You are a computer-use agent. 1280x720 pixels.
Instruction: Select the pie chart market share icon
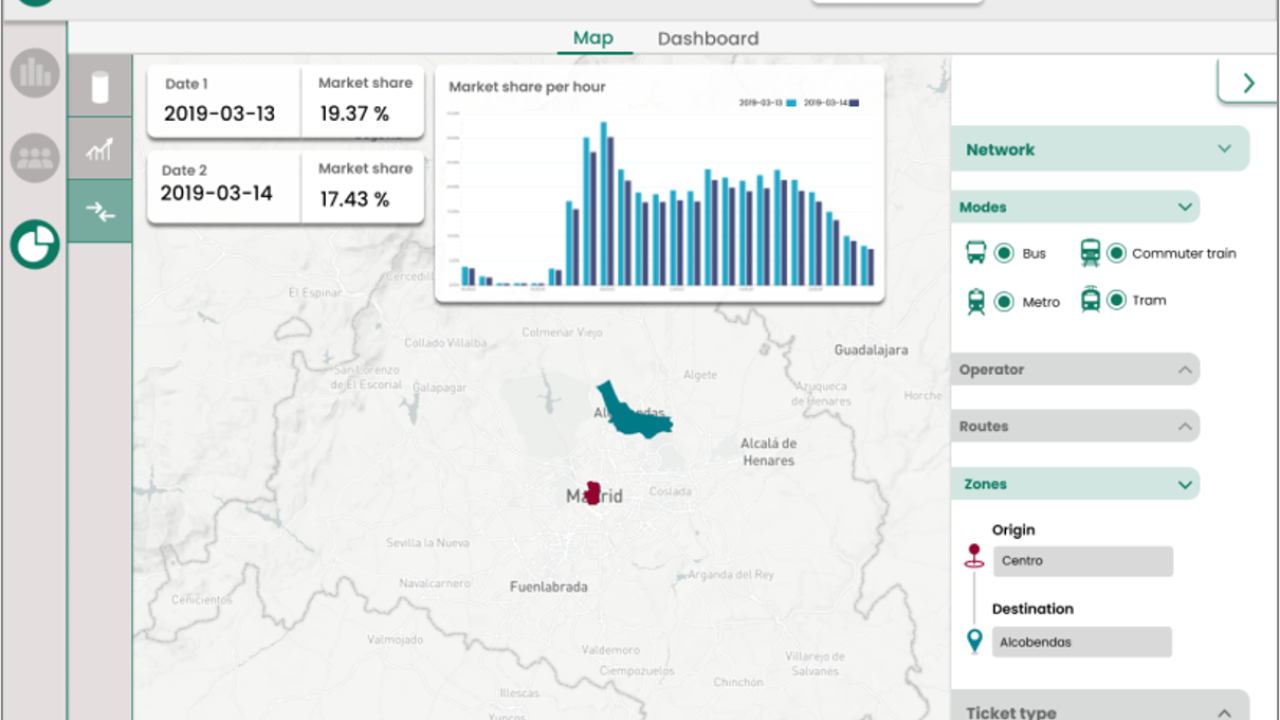tap(35, 244)
